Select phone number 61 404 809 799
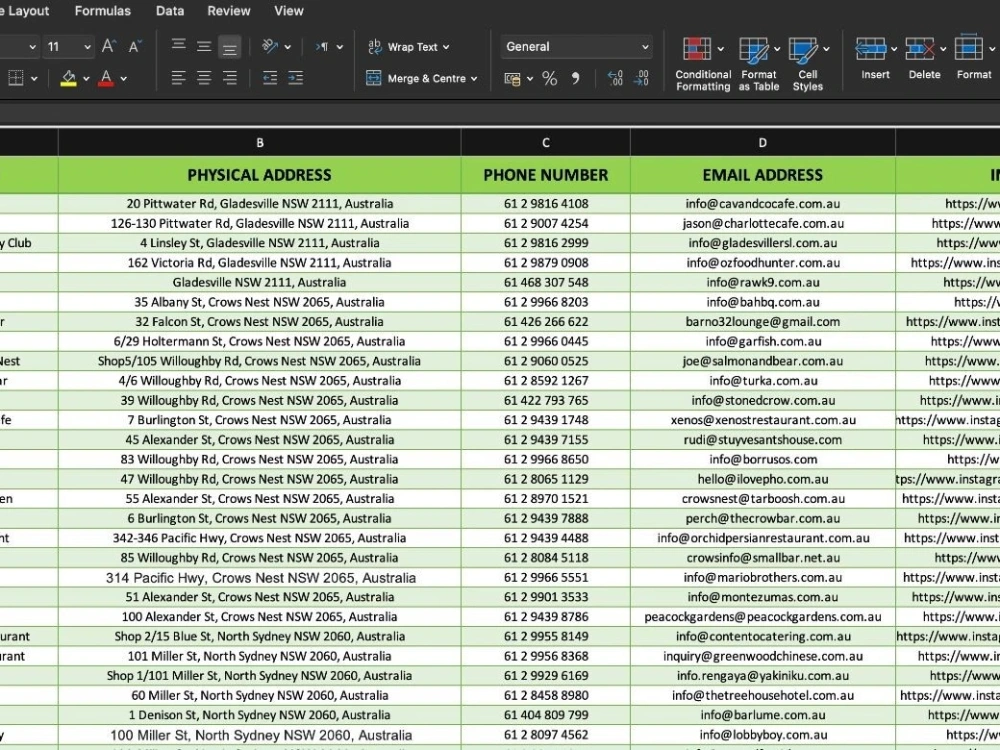The image size is (1000, 750). coord(546,715)
